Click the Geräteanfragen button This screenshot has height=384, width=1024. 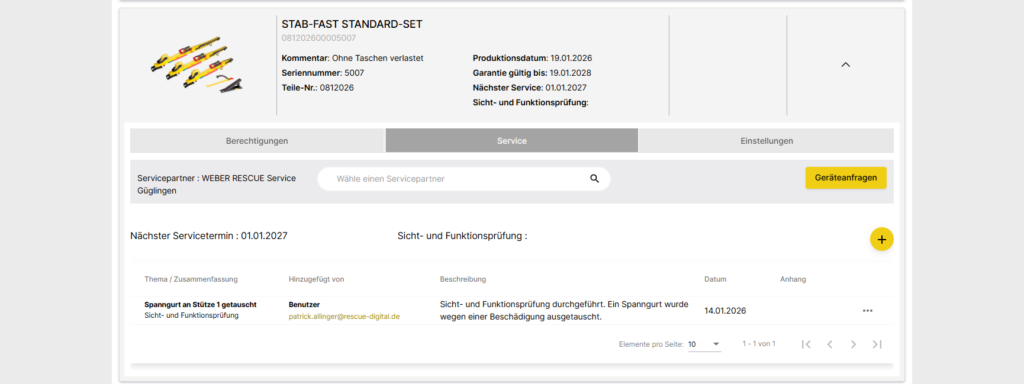846,178
